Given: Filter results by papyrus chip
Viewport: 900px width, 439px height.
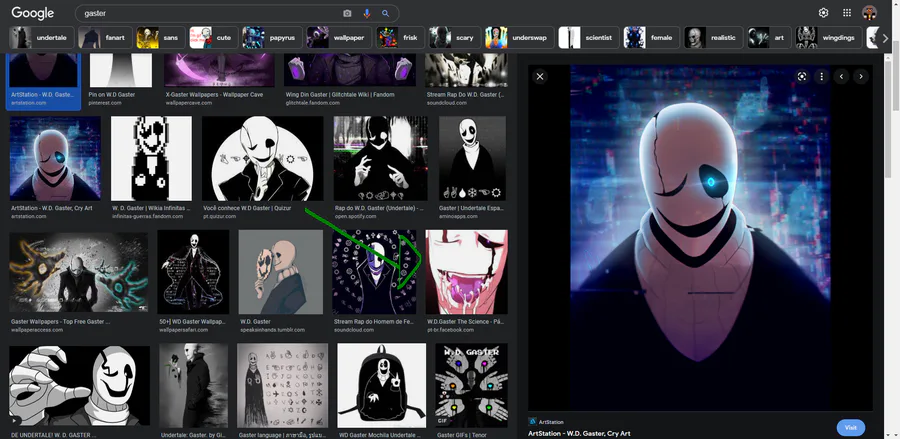Looking at the screenshot, I should (271, 38).
